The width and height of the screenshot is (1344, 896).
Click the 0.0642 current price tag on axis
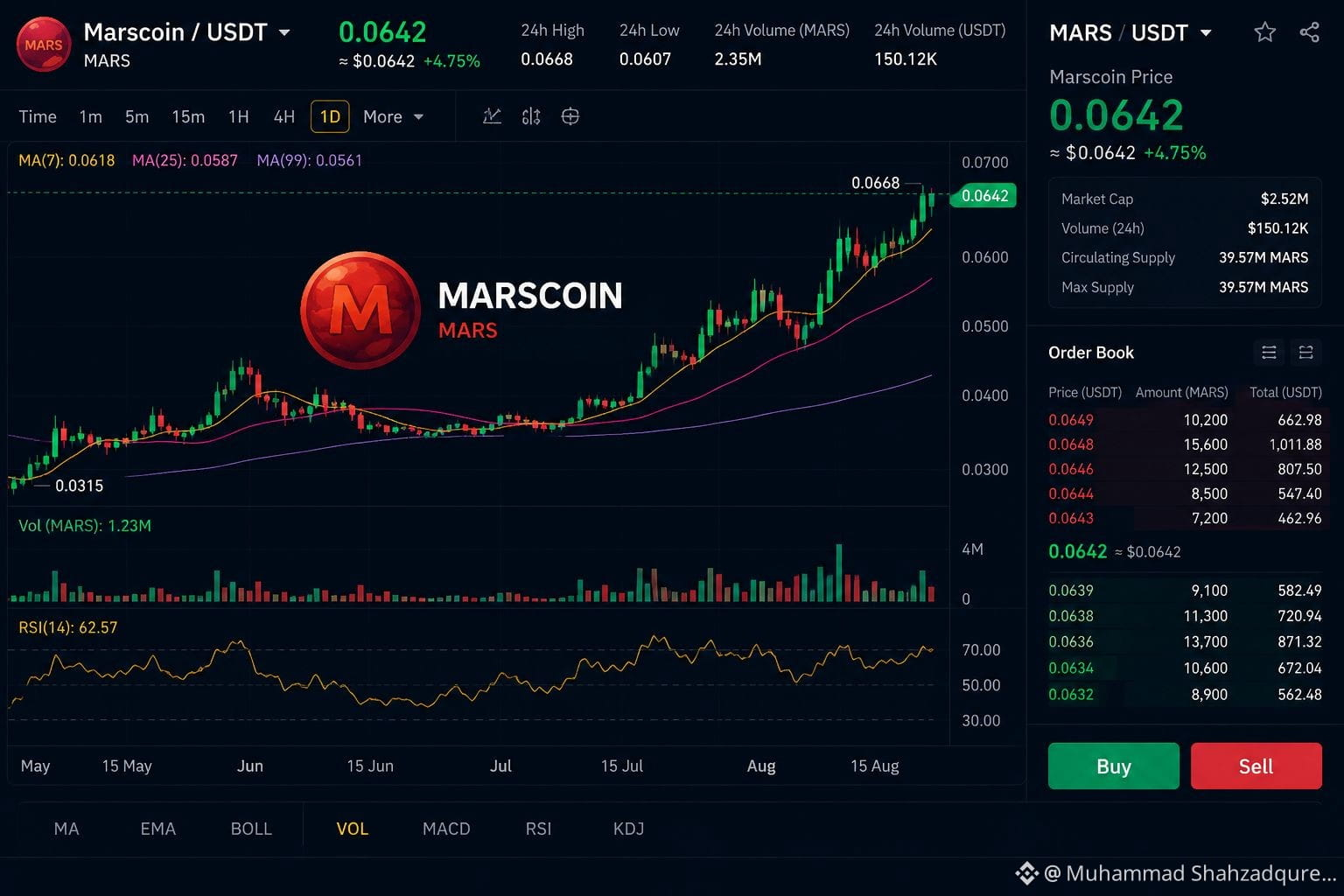984,195
